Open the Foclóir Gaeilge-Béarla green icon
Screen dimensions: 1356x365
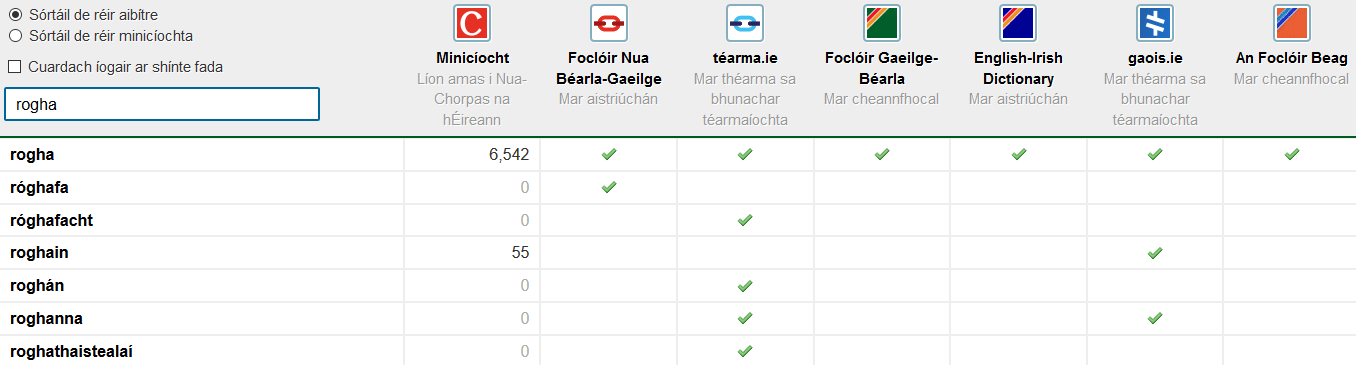coord(882,23)
